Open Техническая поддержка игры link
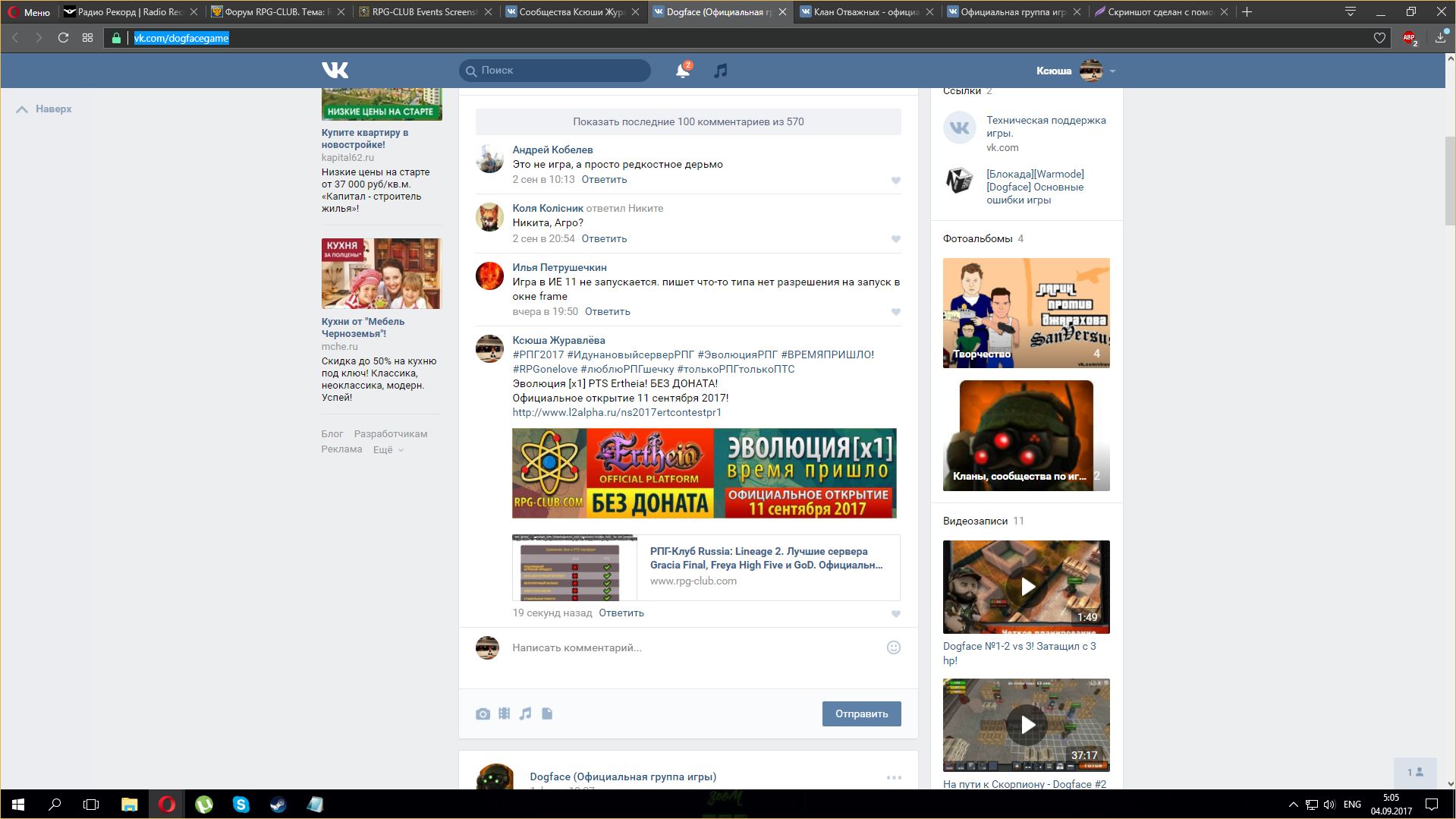The image size is (1456, 819). point(1046,127)
